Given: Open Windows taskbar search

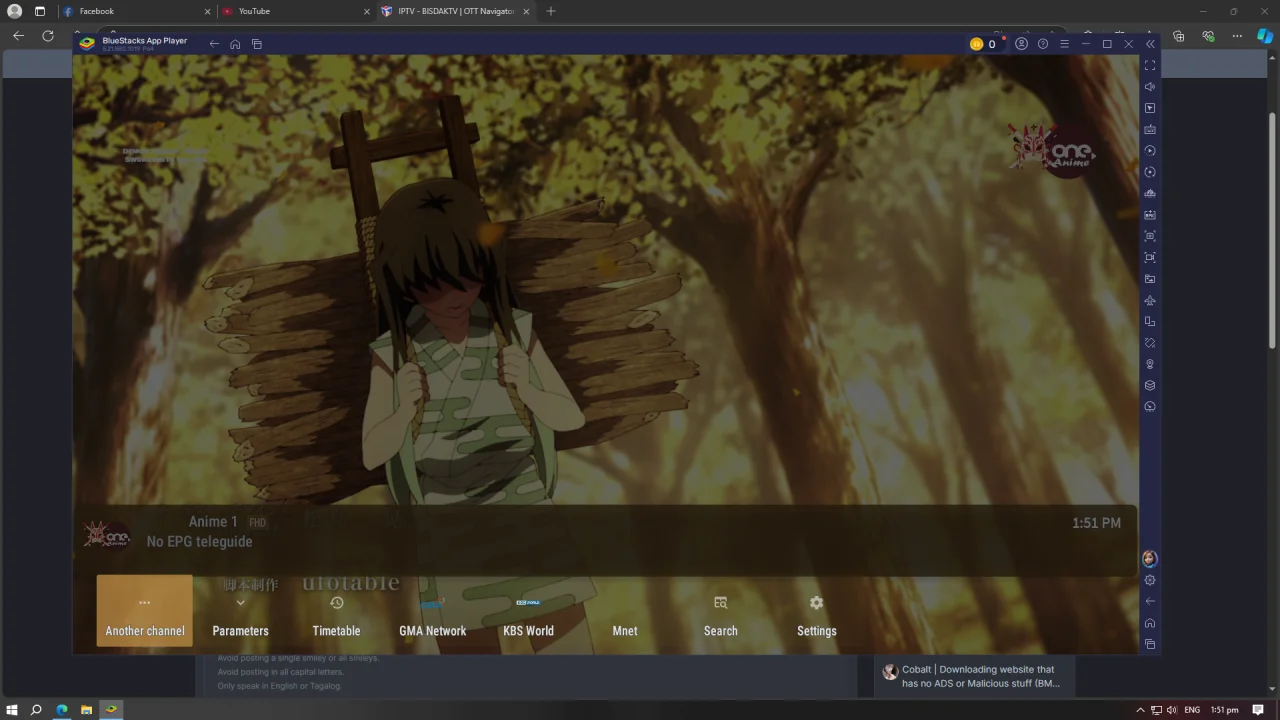Looking at the screenshot, I should tap(36, 710).
